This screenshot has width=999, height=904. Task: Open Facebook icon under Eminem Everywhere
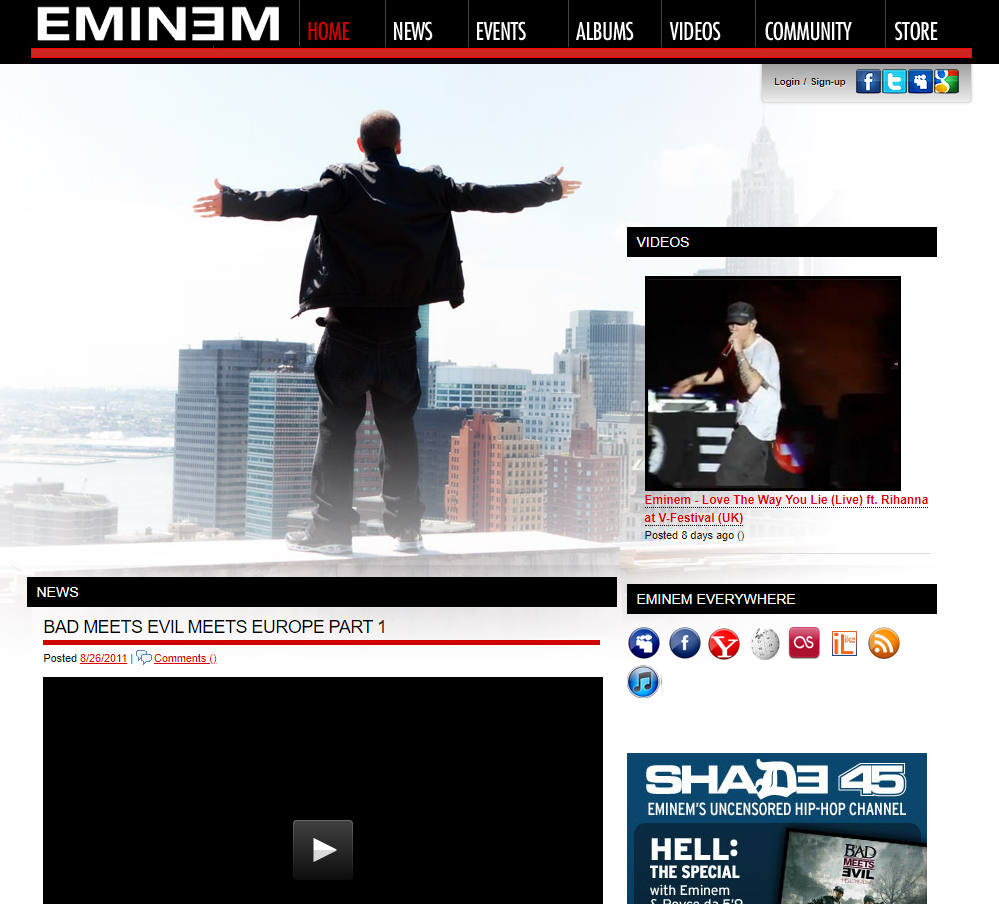(684, 643)
